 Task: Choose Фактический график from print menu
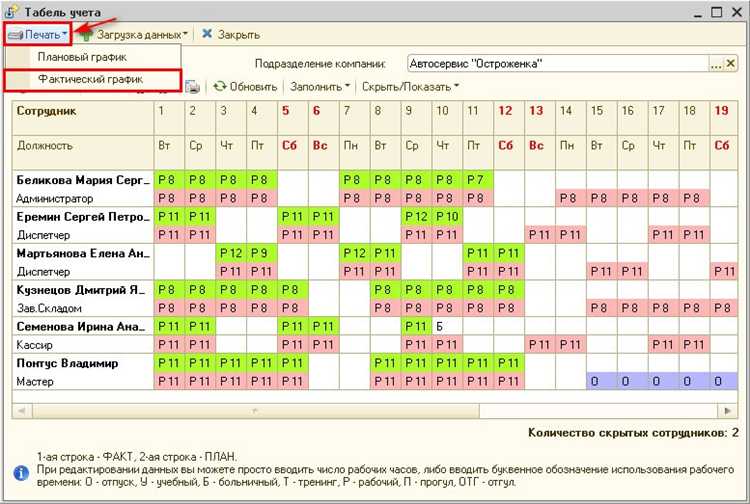click(90, 78)
